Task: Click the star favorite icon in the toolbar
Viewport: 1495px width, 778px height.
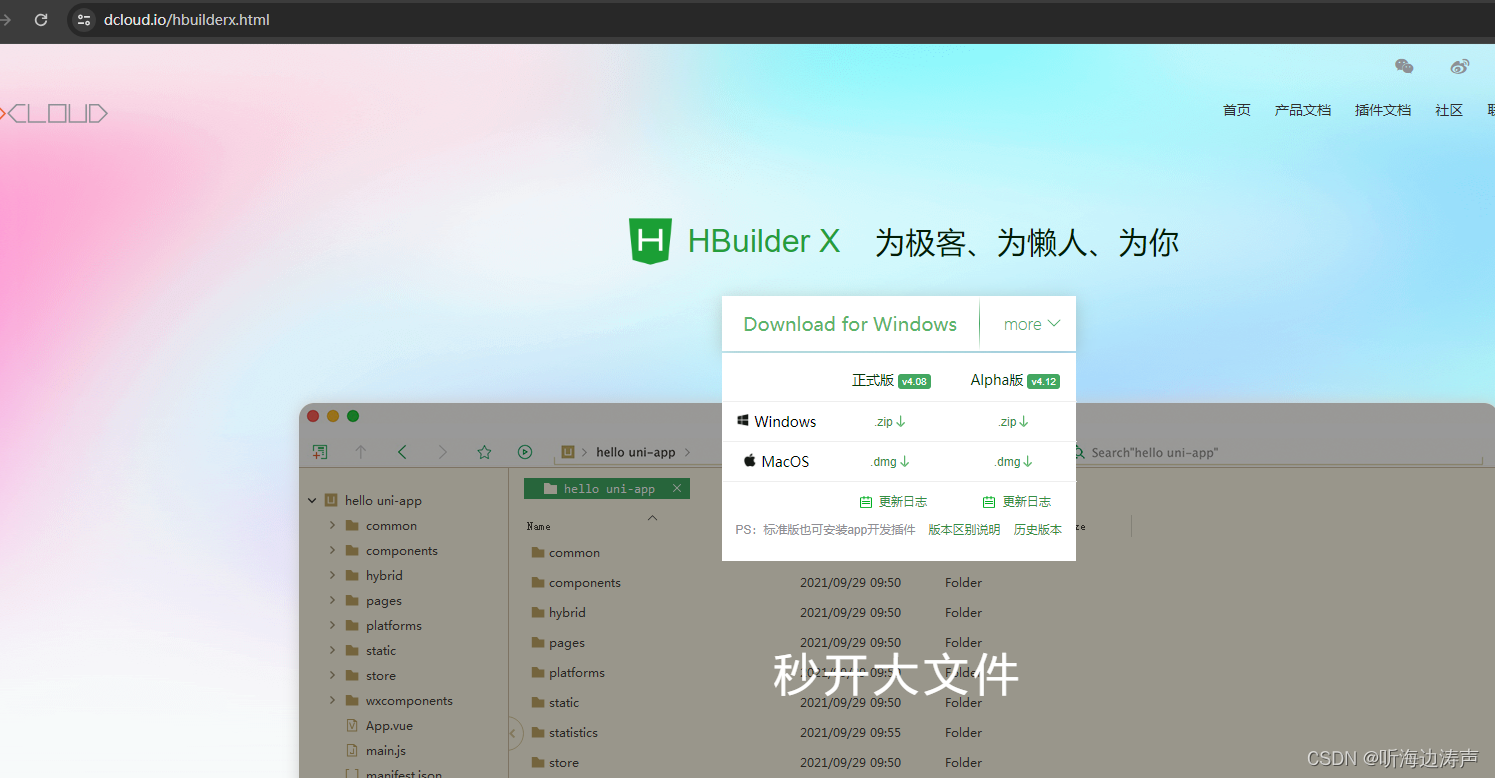Action: click(484, 452)
